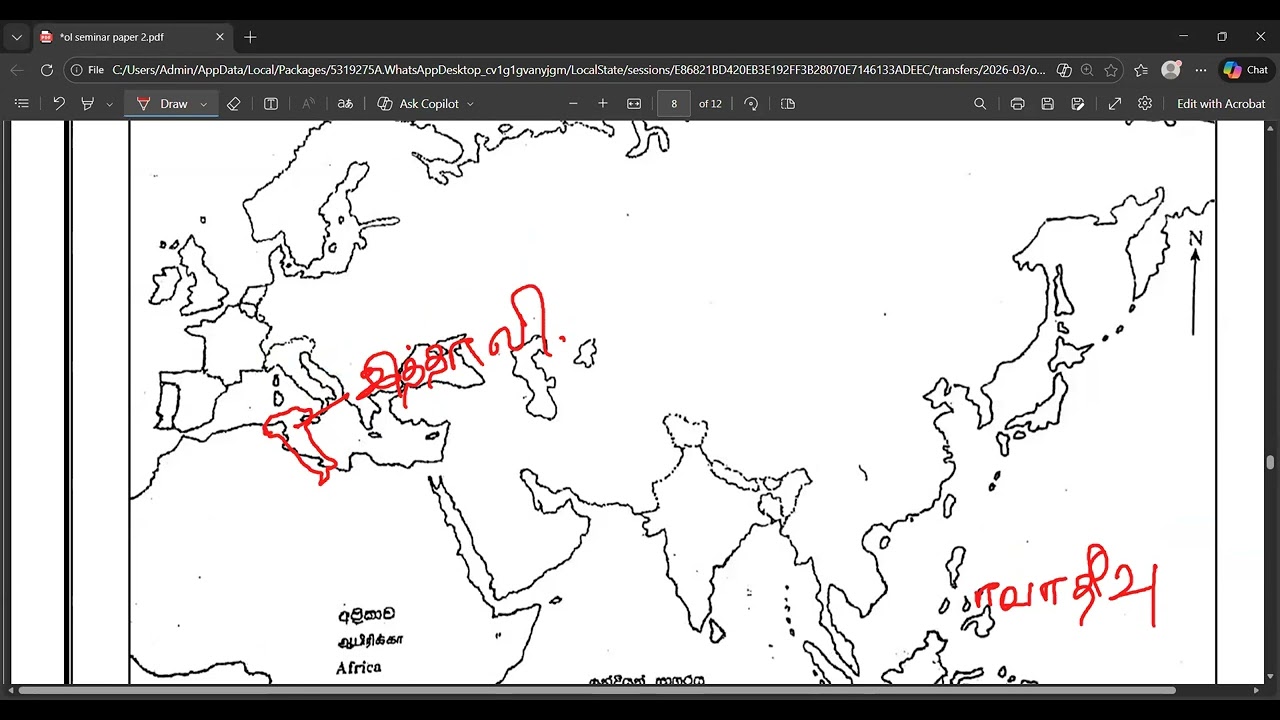Click the address bar file path

point(578,70)
